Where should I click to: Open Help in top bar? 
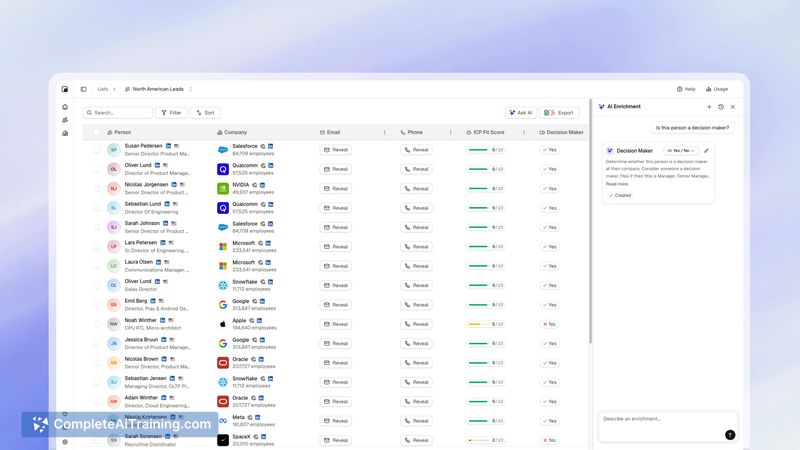[686, 89]
